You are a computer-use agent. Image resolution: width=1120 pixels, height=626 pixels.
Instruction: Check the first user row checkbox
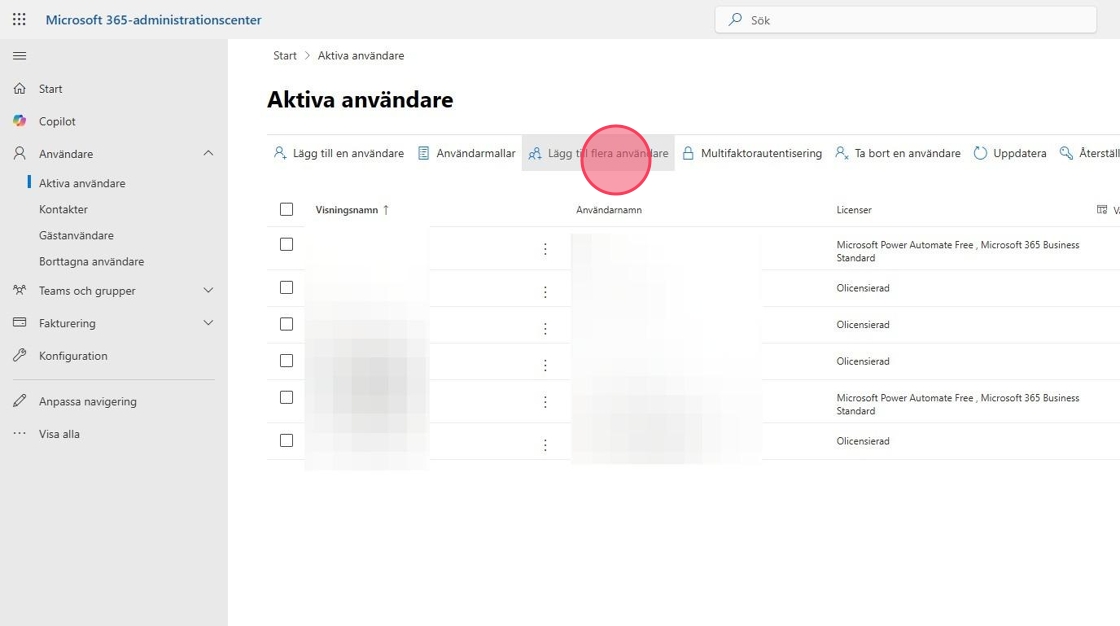tap(287, 244)
